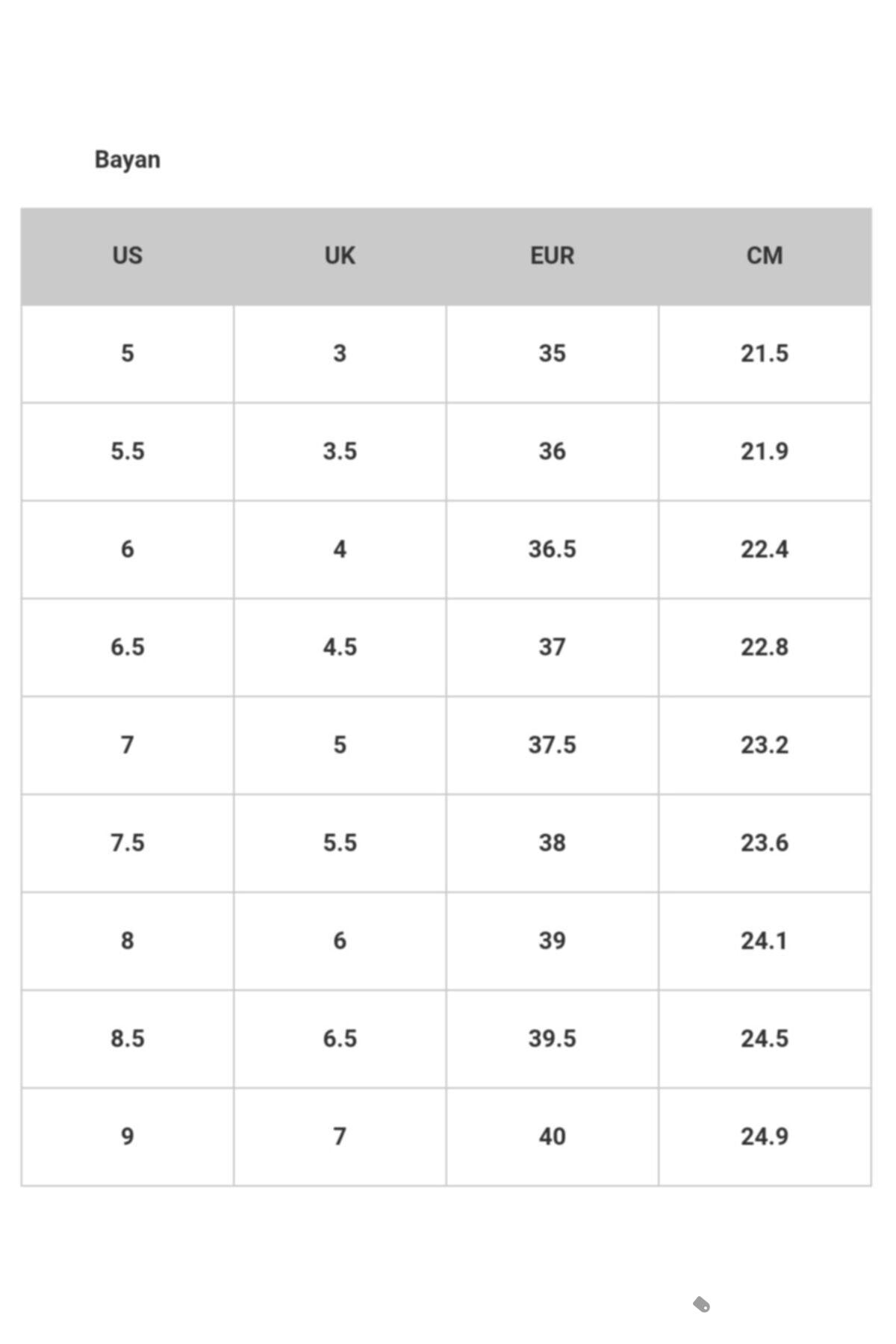Screen dimensions: 896x1344
Task: Click the 24.1 CM measurement
Action: tap(765, 940)
